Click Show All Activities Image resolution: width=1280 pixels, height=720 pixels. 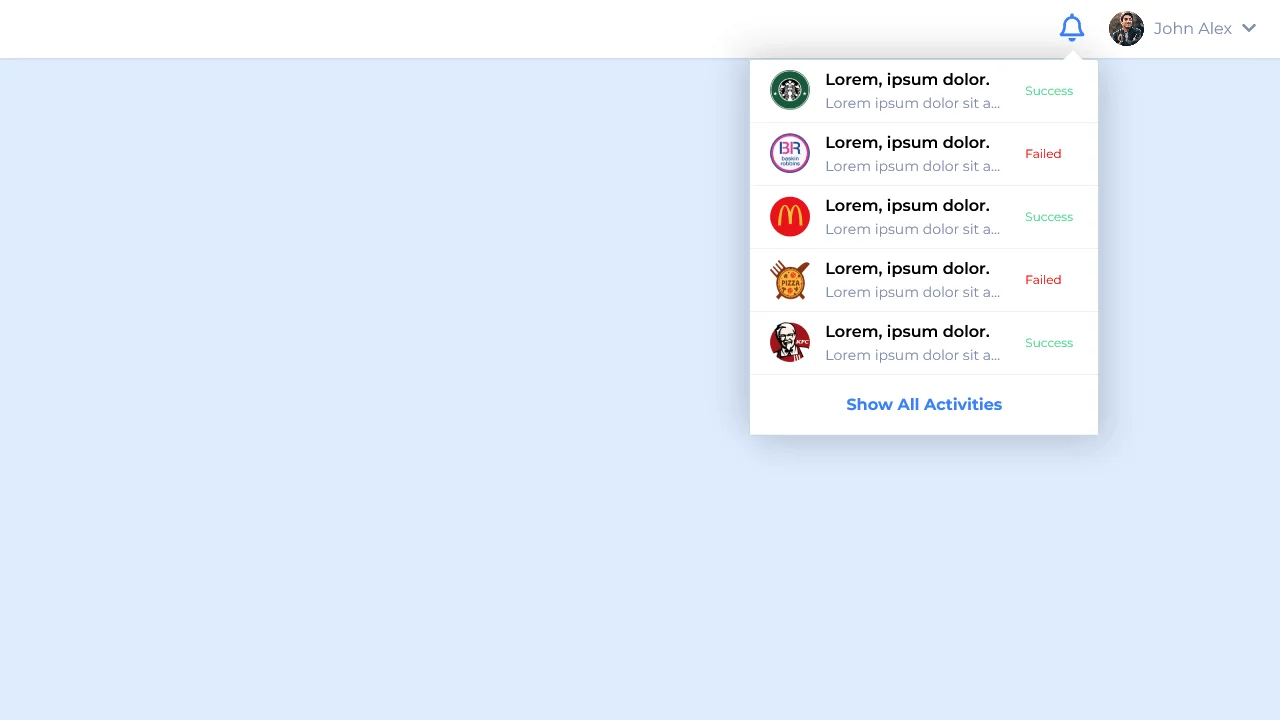(923, 404)
